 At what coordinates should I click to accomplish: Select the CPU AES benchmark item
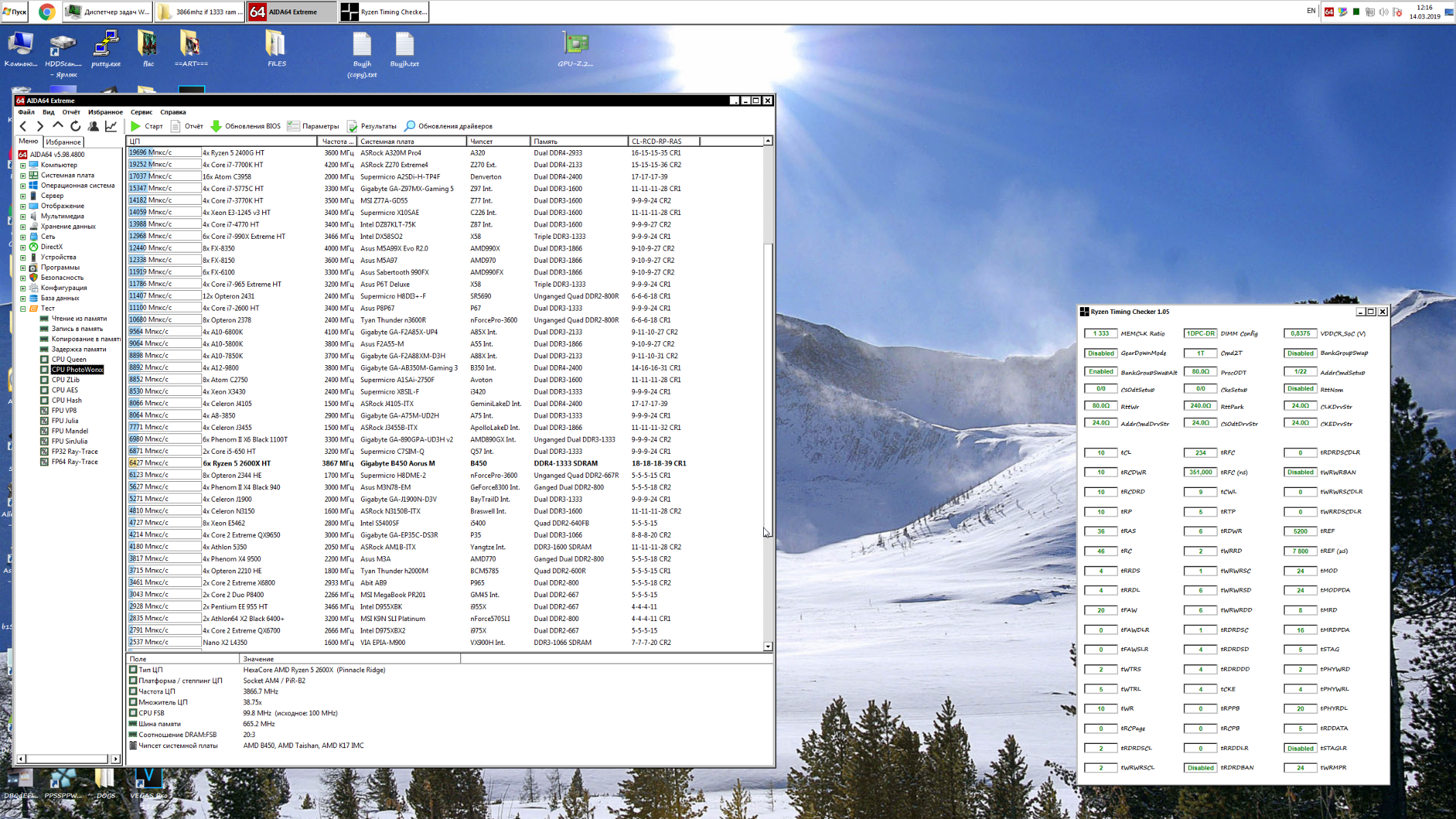64,390
